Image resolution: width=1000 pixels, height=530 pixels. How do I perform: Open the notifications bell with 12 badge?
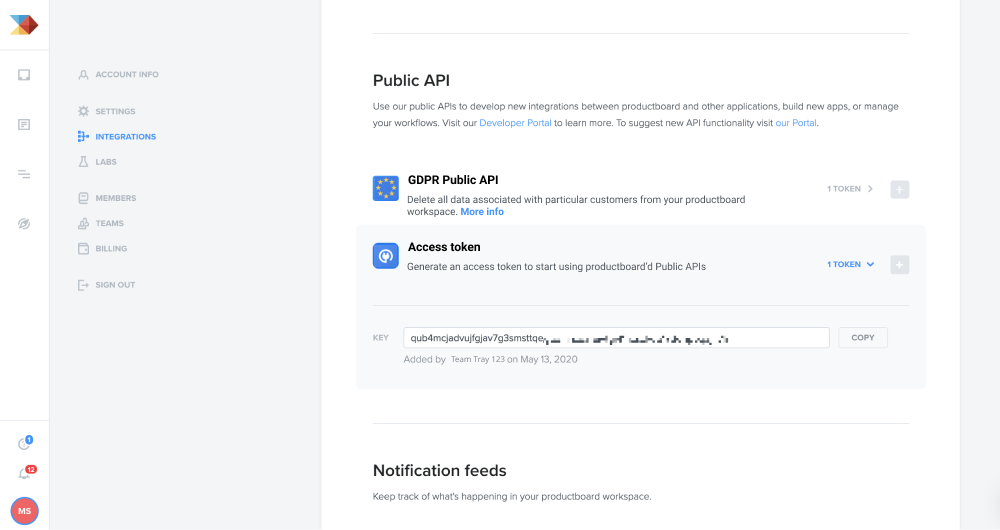24,473
